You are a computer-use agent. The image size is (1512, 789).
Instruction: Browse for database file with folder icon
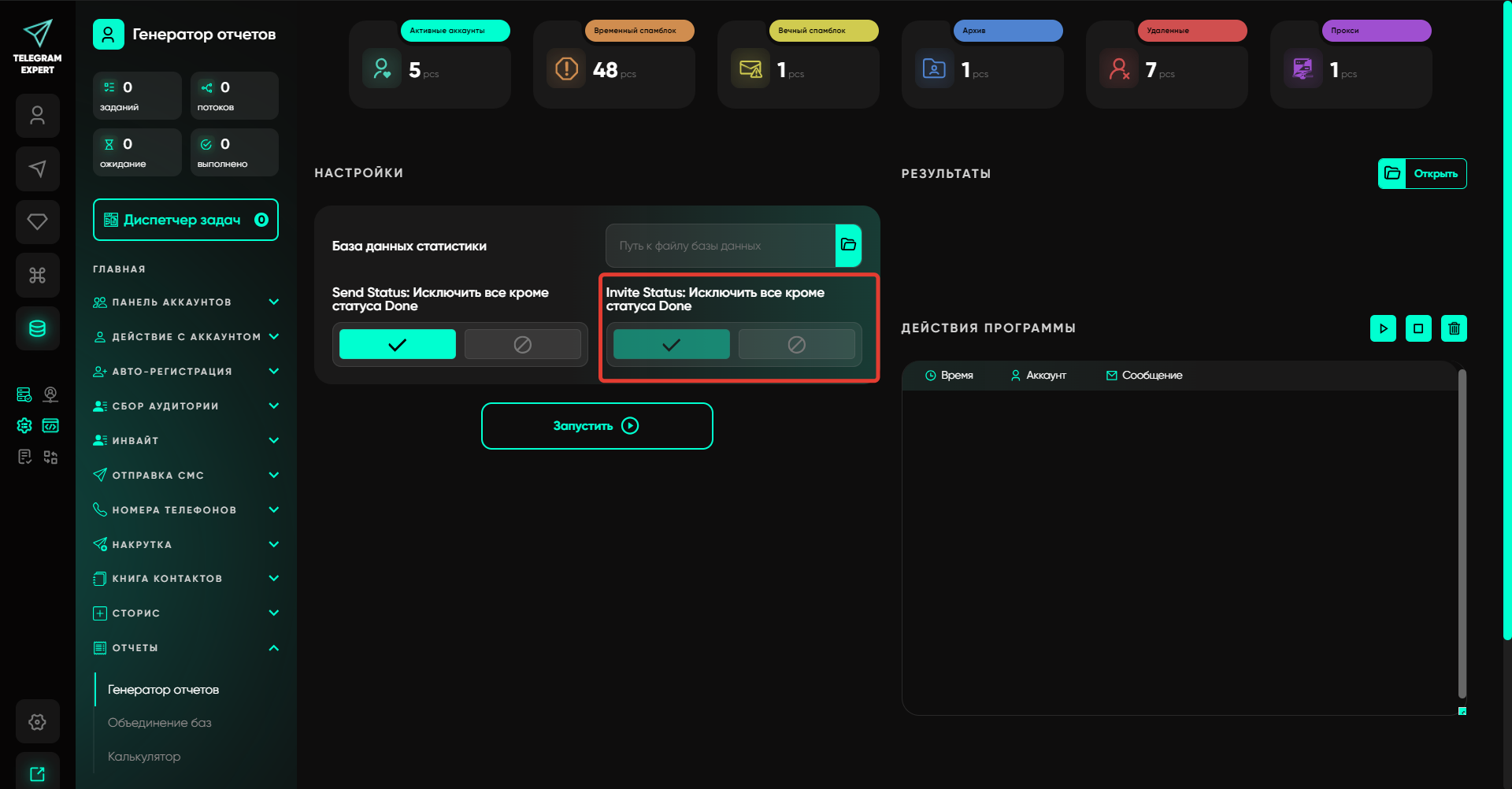(x=848, y=245)
